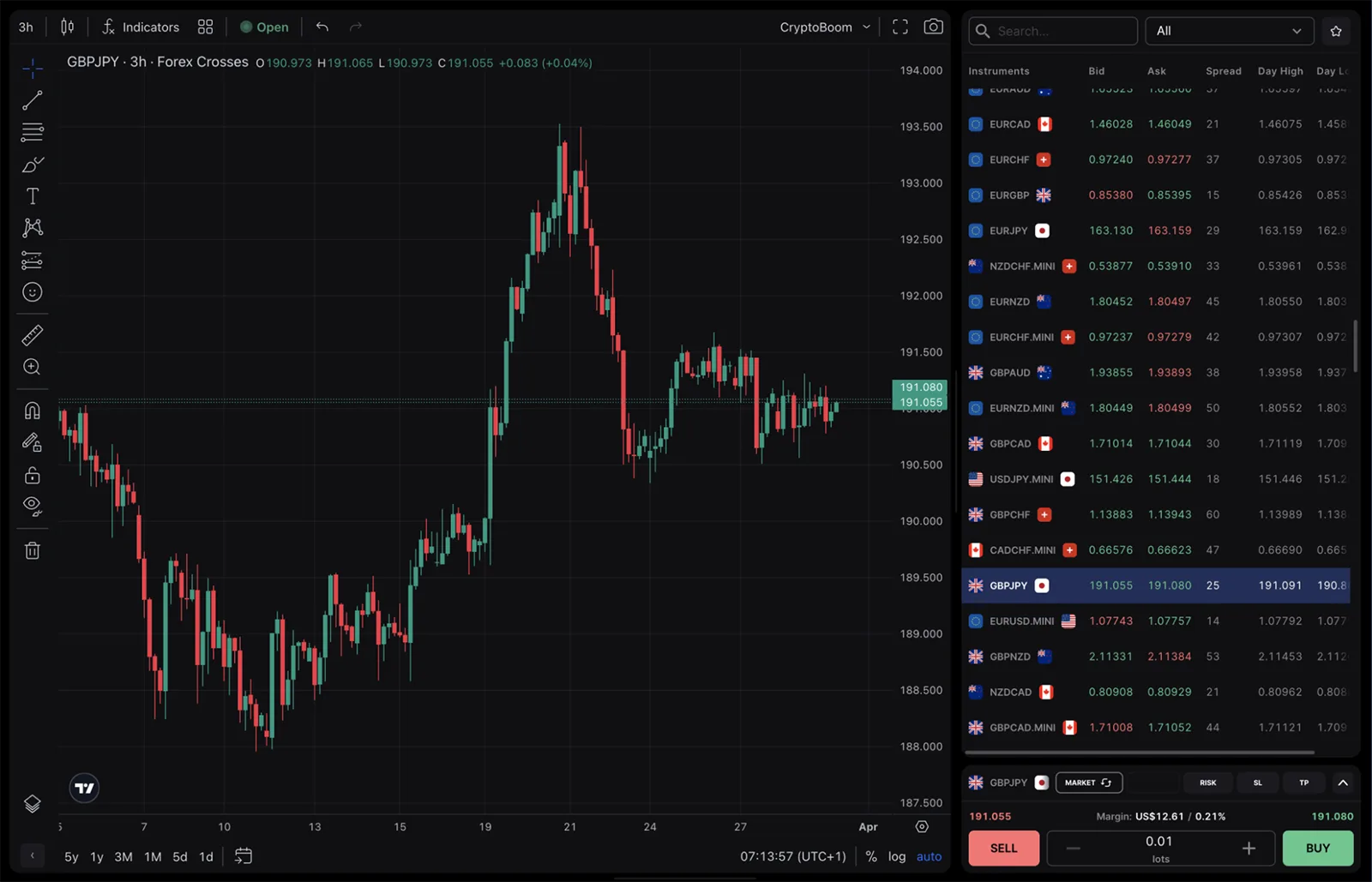The height and width of the screenshot is (882, 1372).
Task: Select the text annotation tool
Action: coord(33,196)
